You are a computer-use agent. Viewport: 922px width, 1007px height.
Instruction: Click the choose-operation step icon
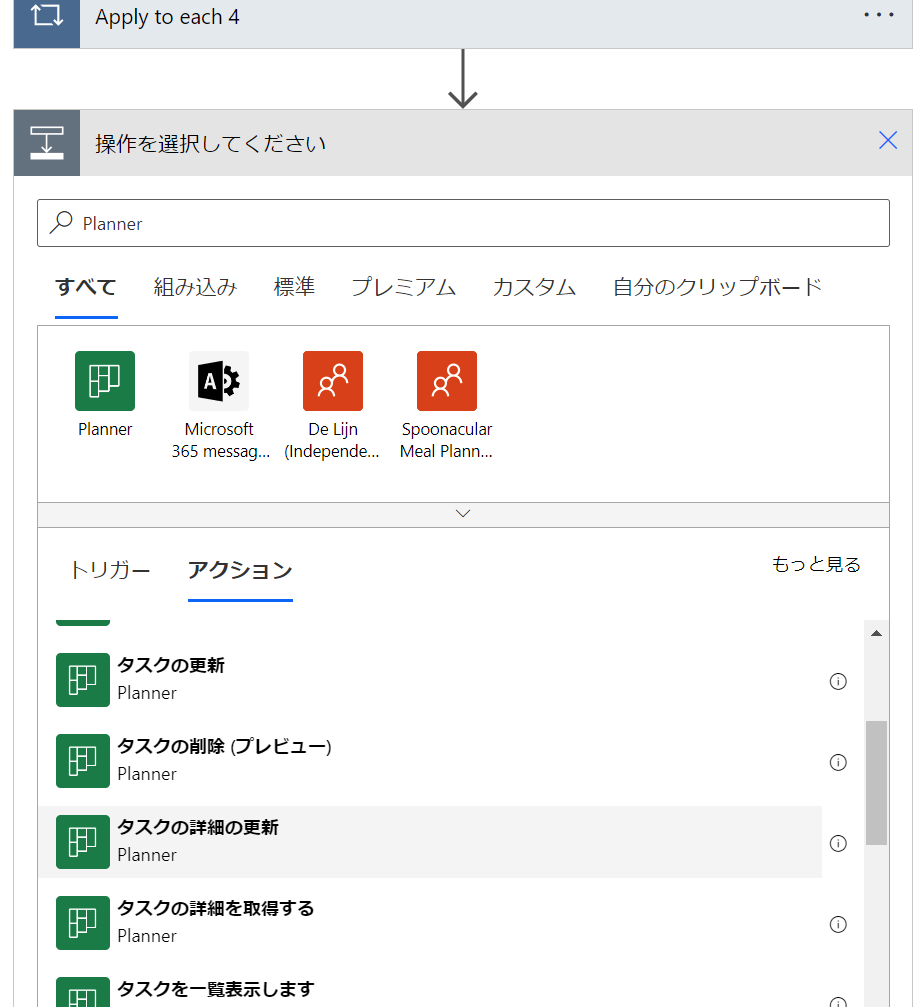pos(47,143)
